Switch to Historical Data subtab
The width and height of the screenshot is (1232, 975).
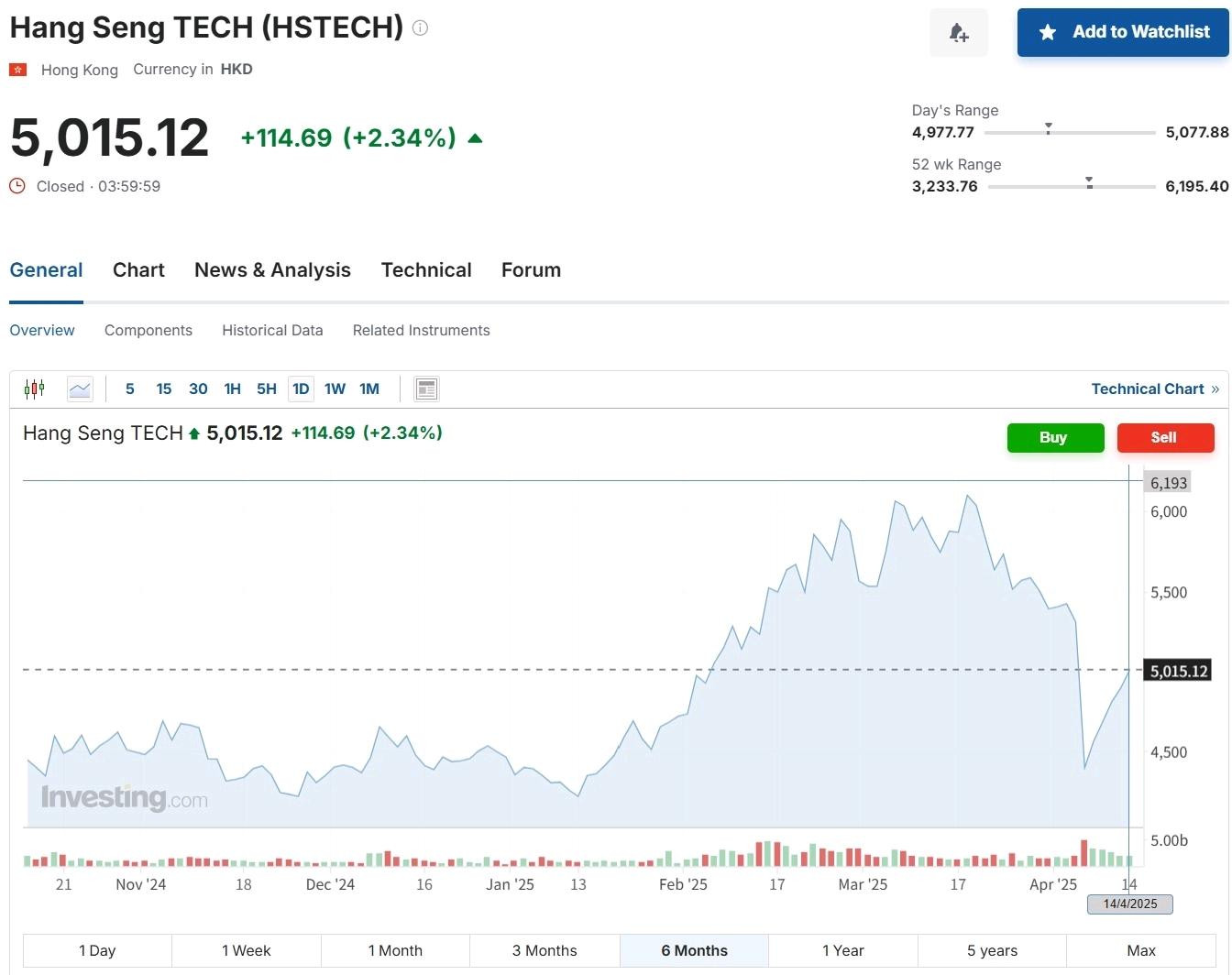[x=272, y=331]
